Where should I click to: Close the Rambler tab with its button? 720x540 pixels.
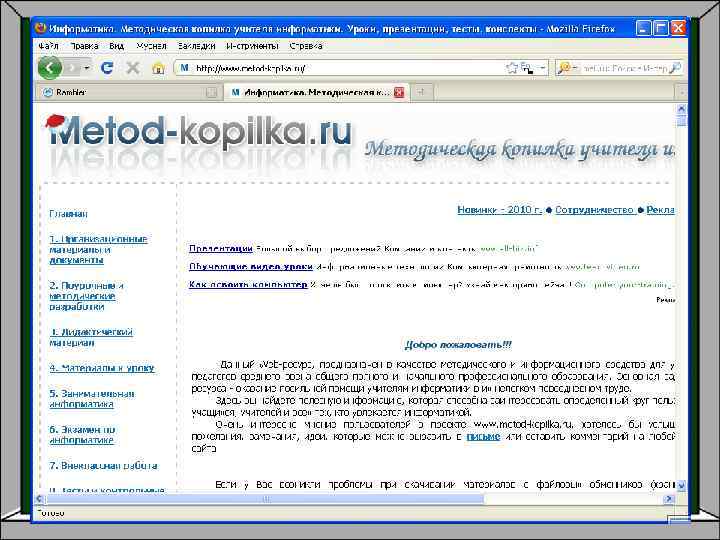click(x=211, y=93)
